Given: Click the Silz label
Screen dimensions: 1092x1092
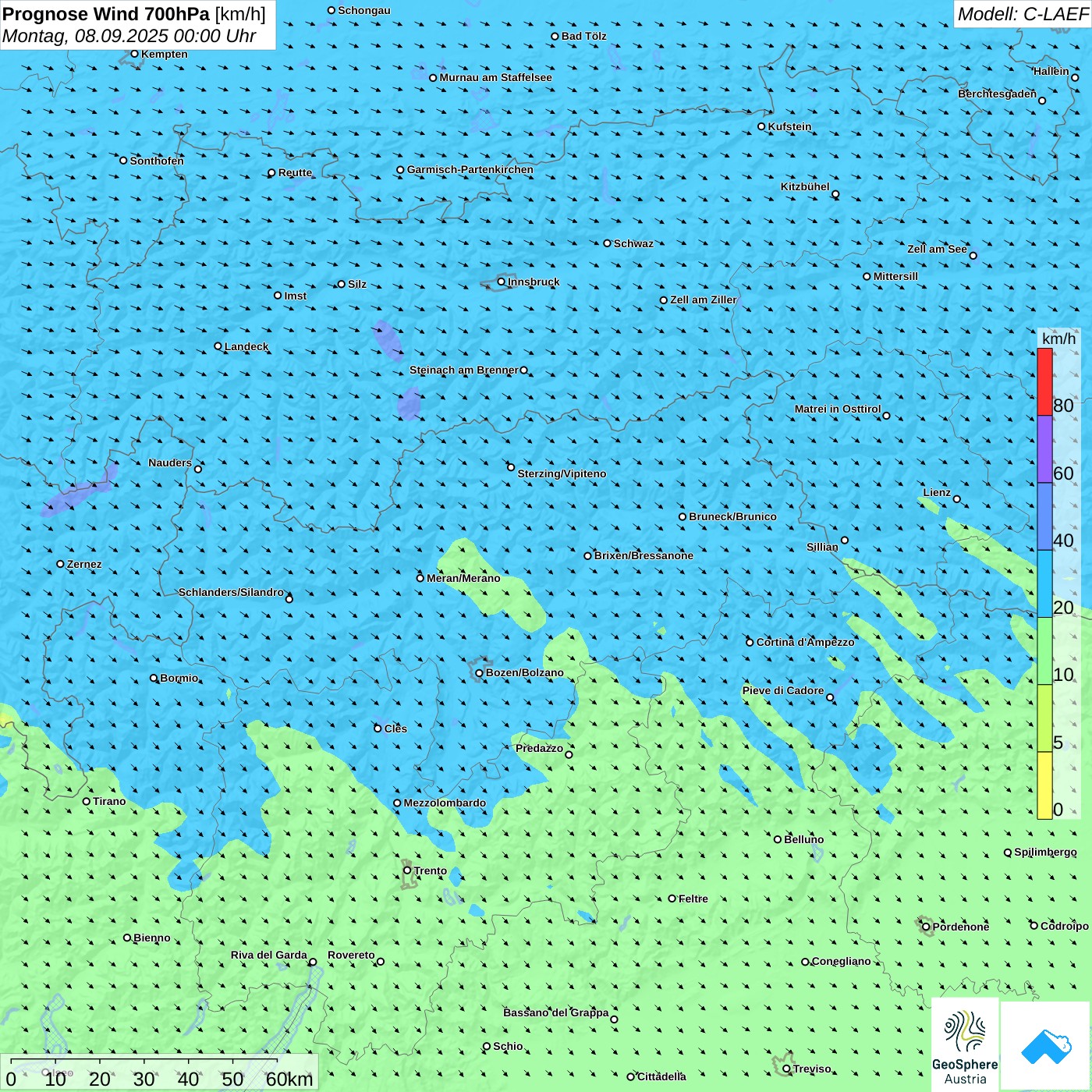Looking at the screenshot, I should [x=357, y=284].
